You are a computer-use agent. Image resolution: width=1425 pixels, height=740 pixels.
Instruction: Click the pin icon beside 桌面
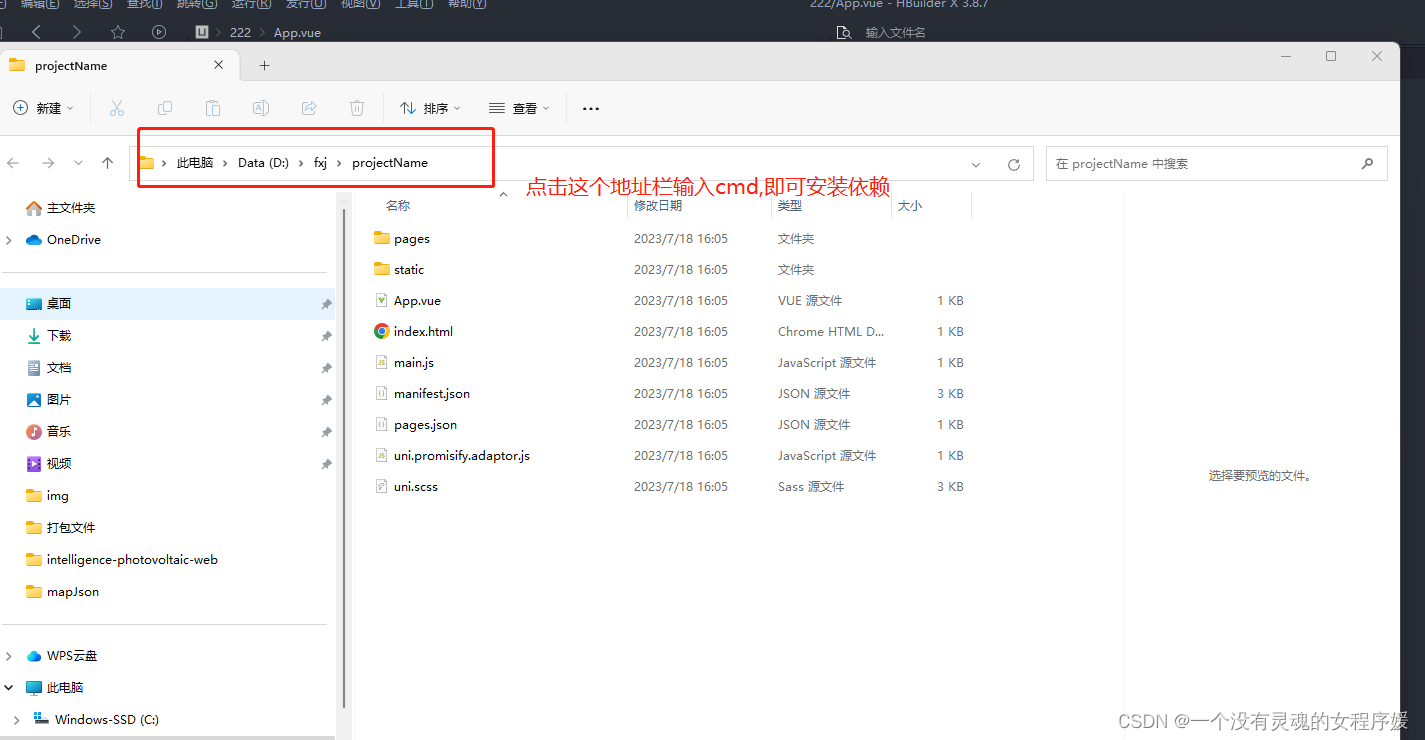(x=326, y=304)
